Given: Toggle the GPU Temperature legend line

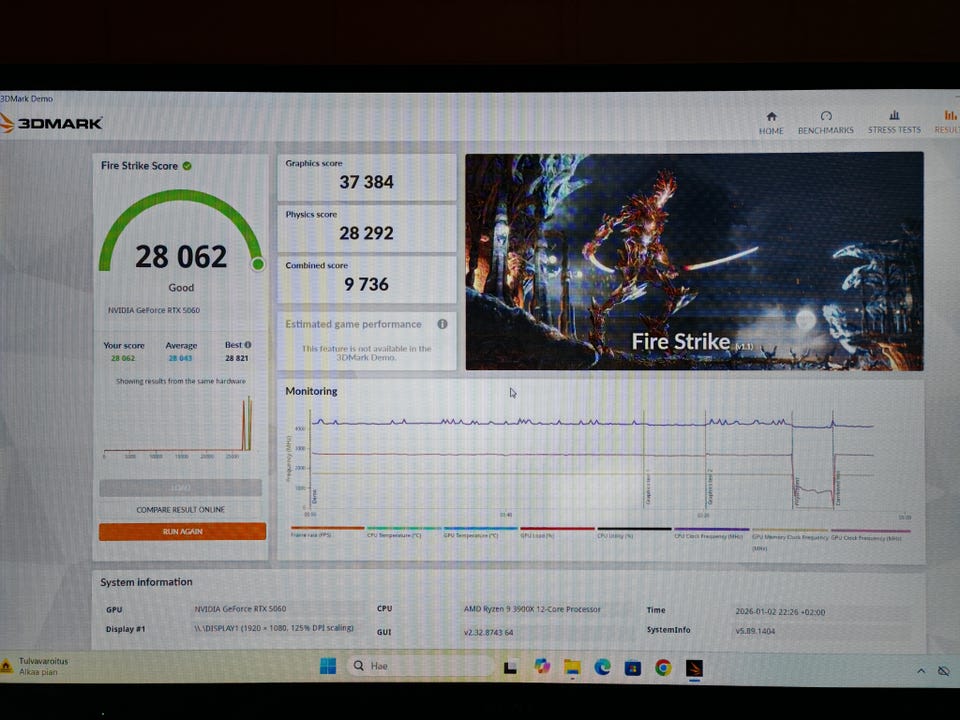Looking at the screenshot, I should [x=481, y=532].
